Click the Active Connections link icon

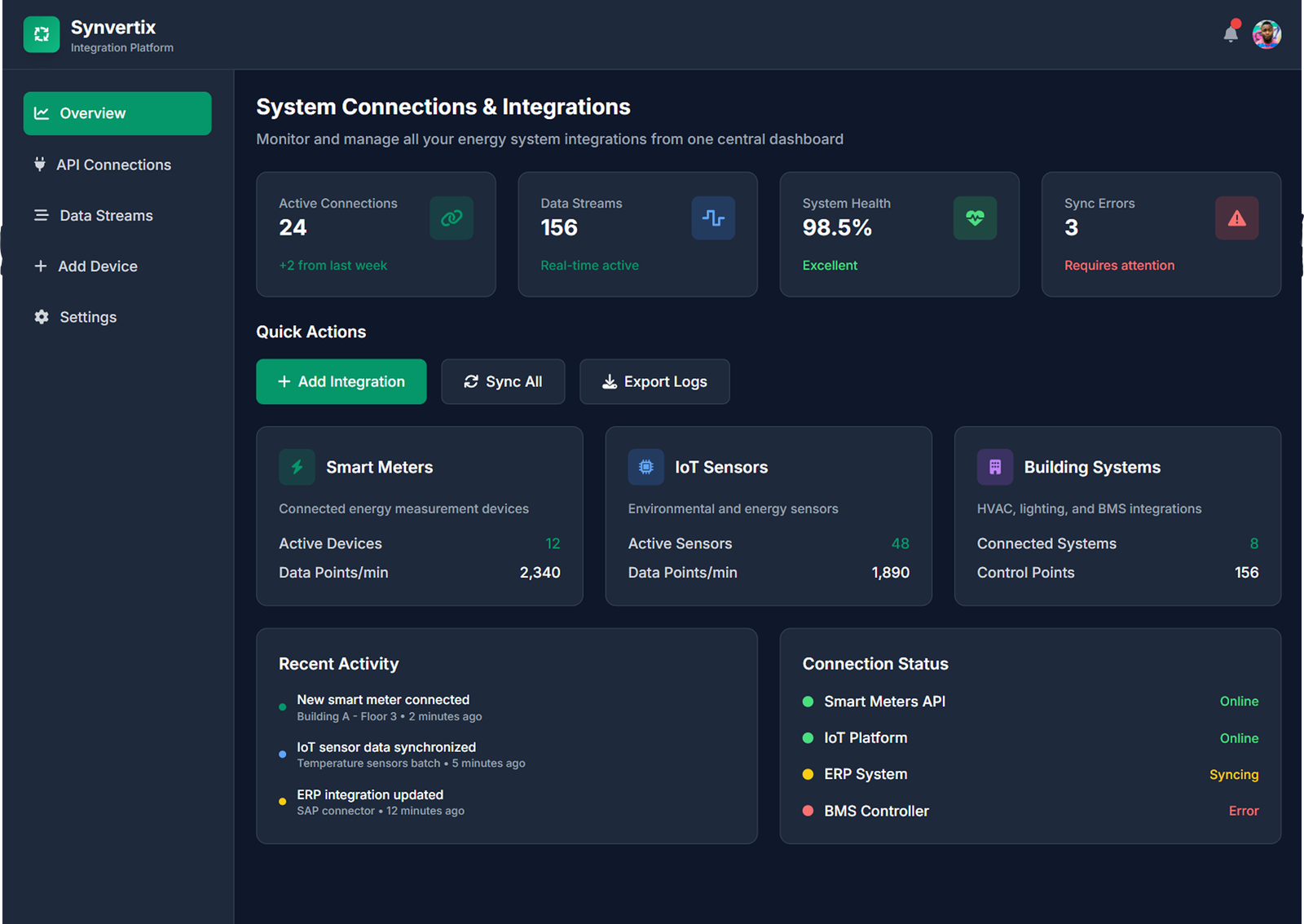(x=452, y=218)
